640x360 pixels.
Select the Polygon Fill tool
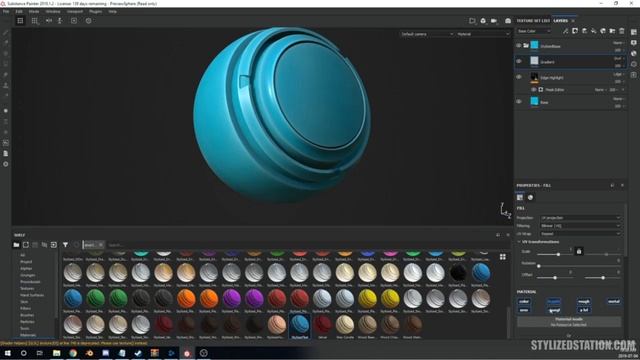(x=6, y=64)
